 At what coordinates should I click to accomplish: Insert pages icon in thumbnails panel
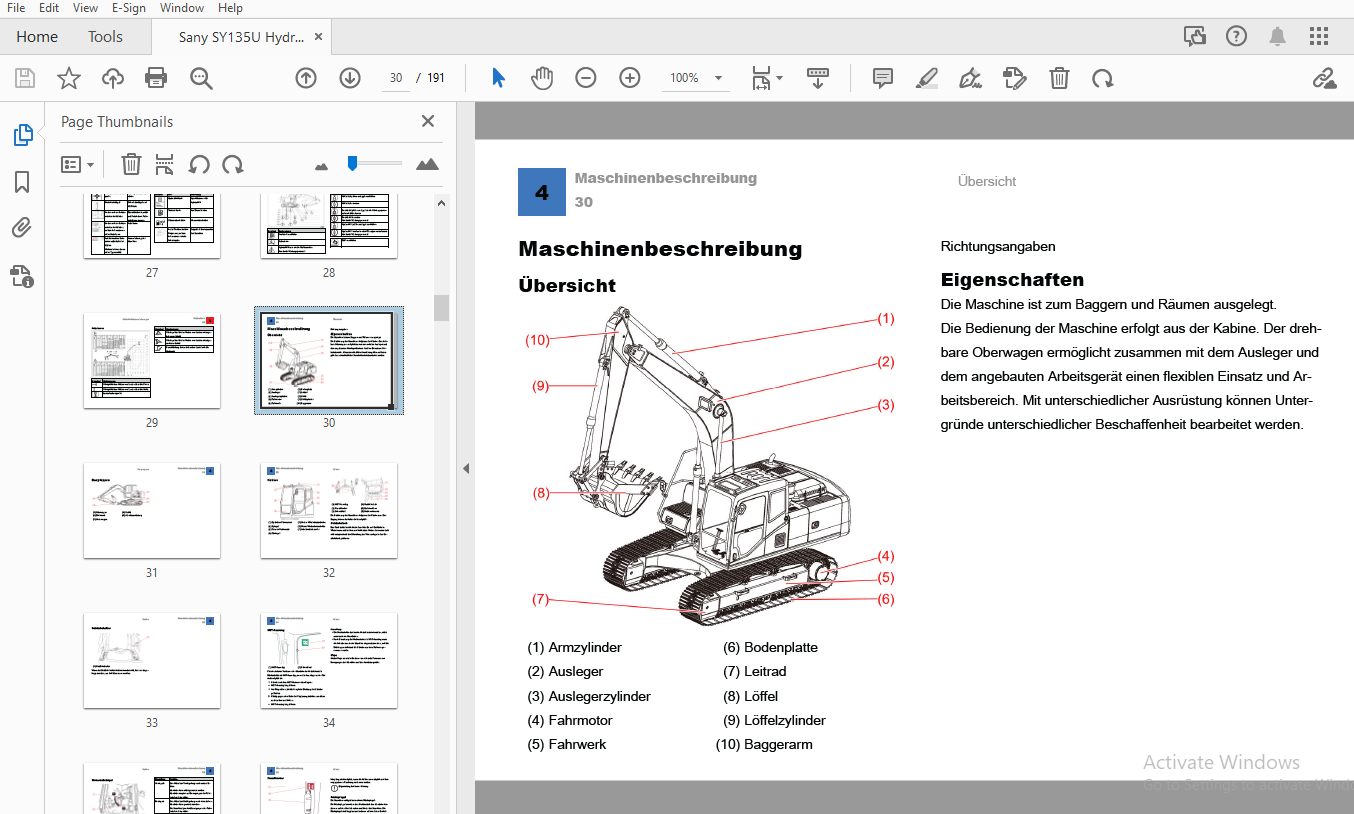pos(165,164)
